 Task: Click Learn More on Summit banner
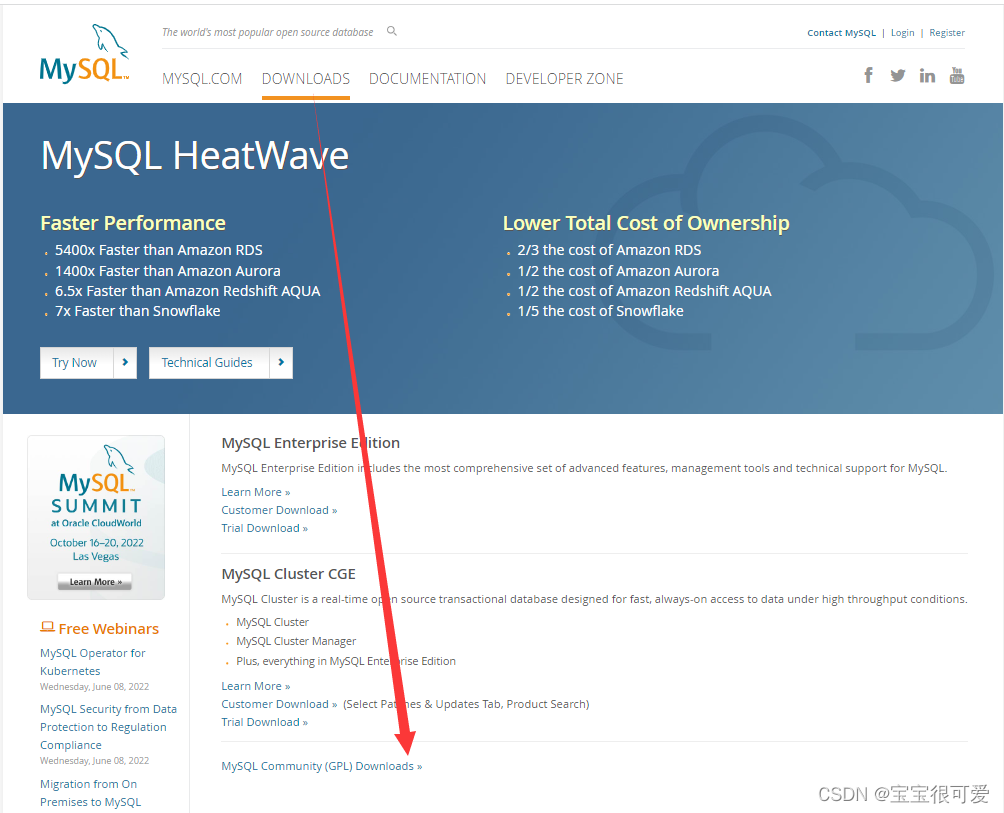[95, 581]
